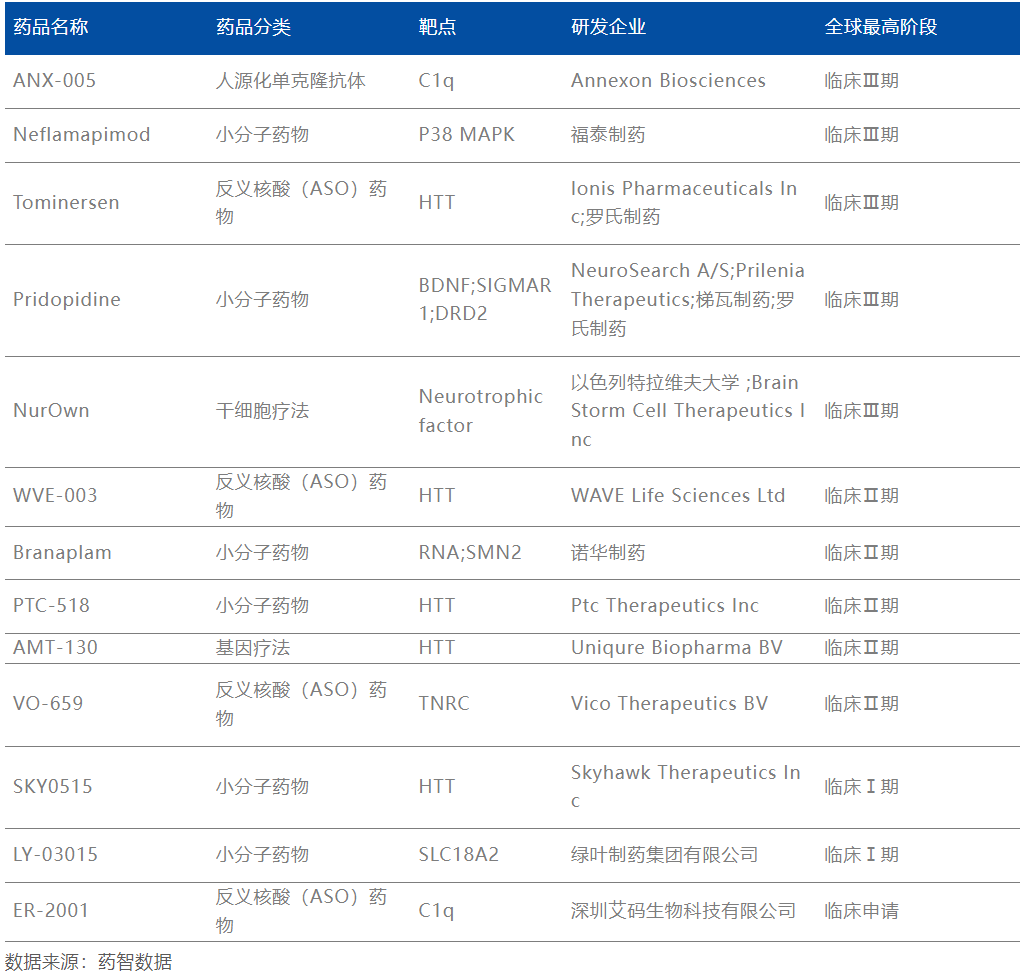1024x979 pixels.
Task: Click the 全球最高阶段 column header
Action: click(x=880, y=27)
